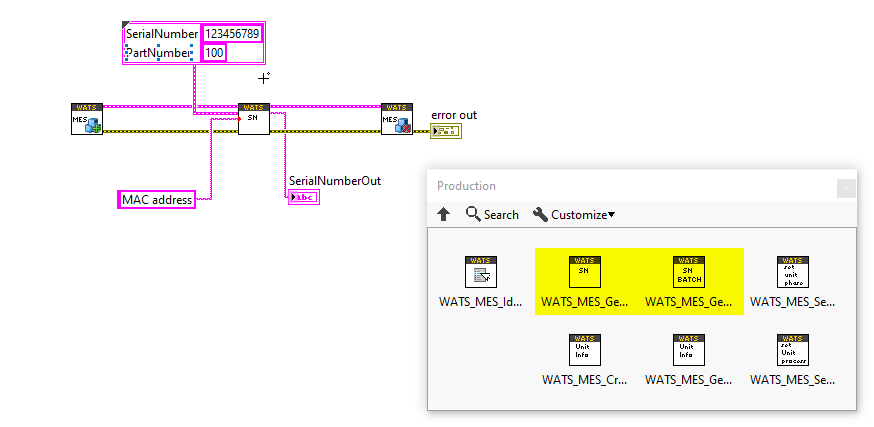Expand the Customize dropdown menu

coord(574,215)
